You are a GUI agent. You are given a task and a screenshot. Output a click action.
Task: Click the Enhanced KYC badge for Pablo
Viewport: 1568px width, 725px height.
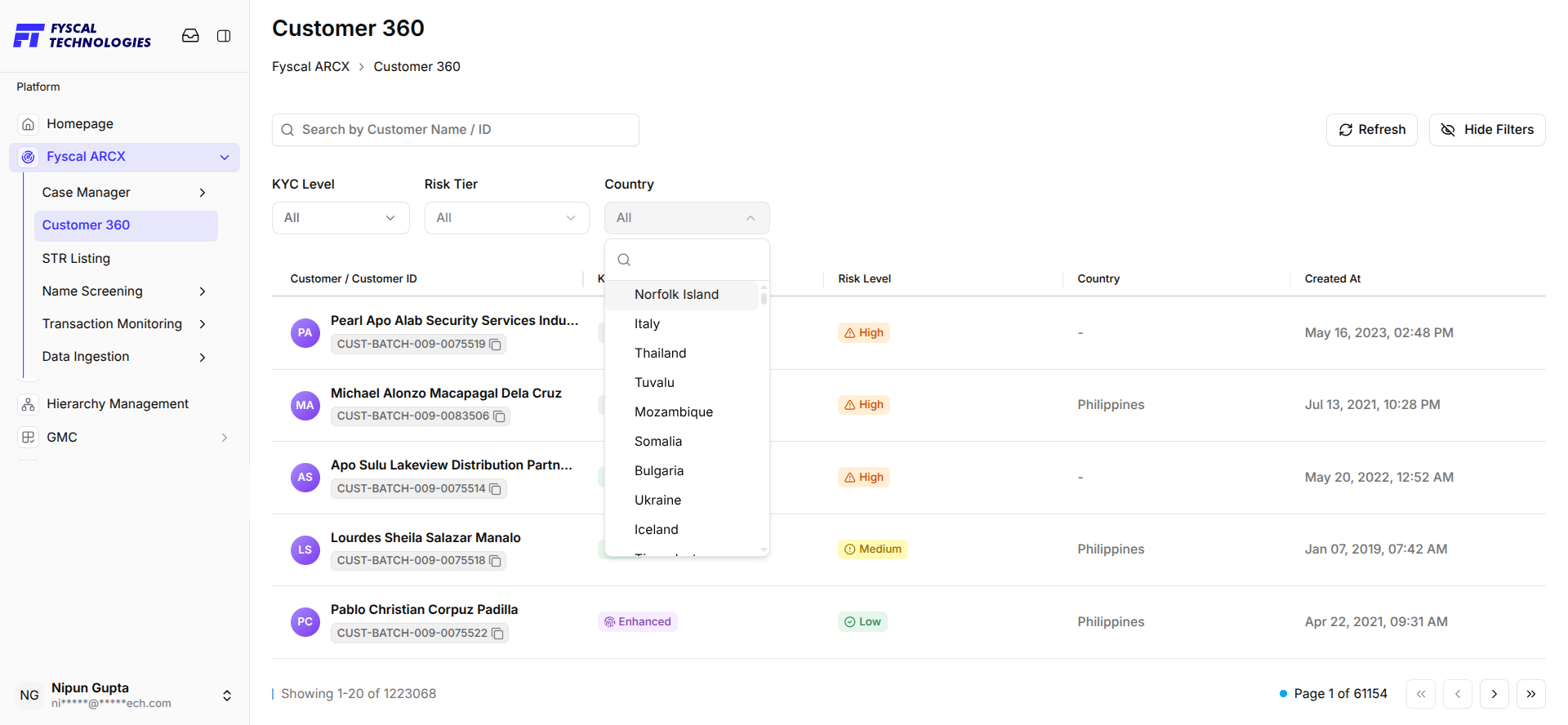pyautogui.click(x=638, y=622)
